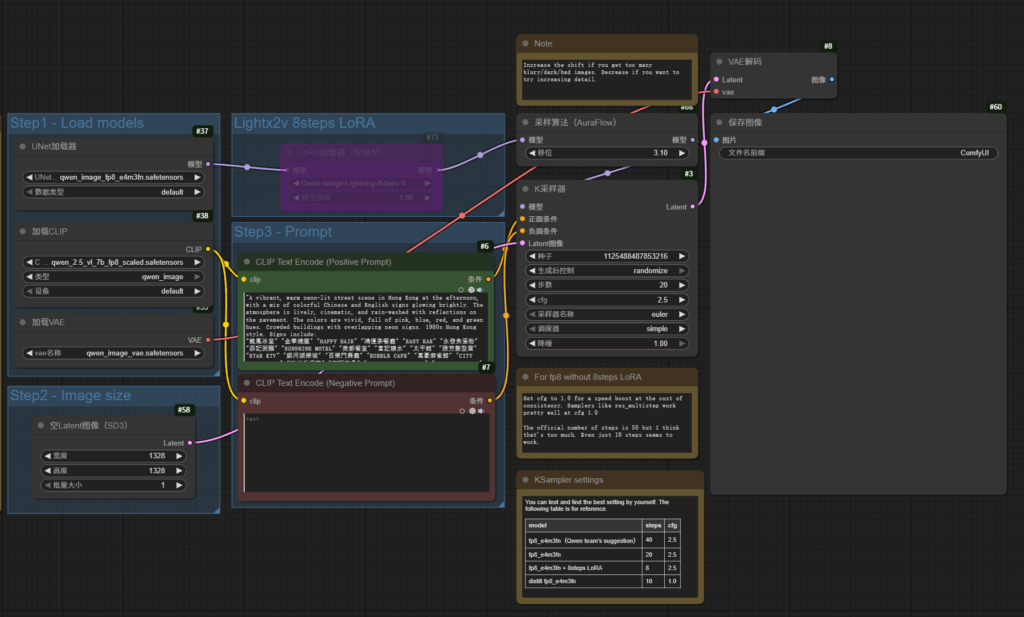
Task: Click the 图像 output port on VAE解码 node
Action: coord(832,79)
